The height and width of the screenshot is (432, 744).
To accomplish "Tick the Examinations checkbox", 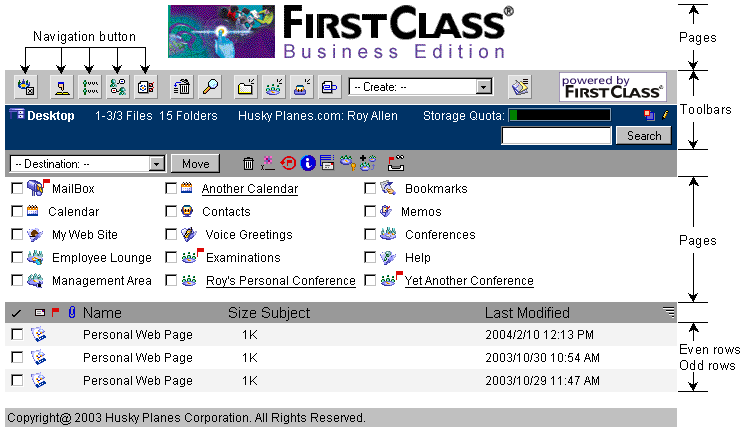I will 171,257.
